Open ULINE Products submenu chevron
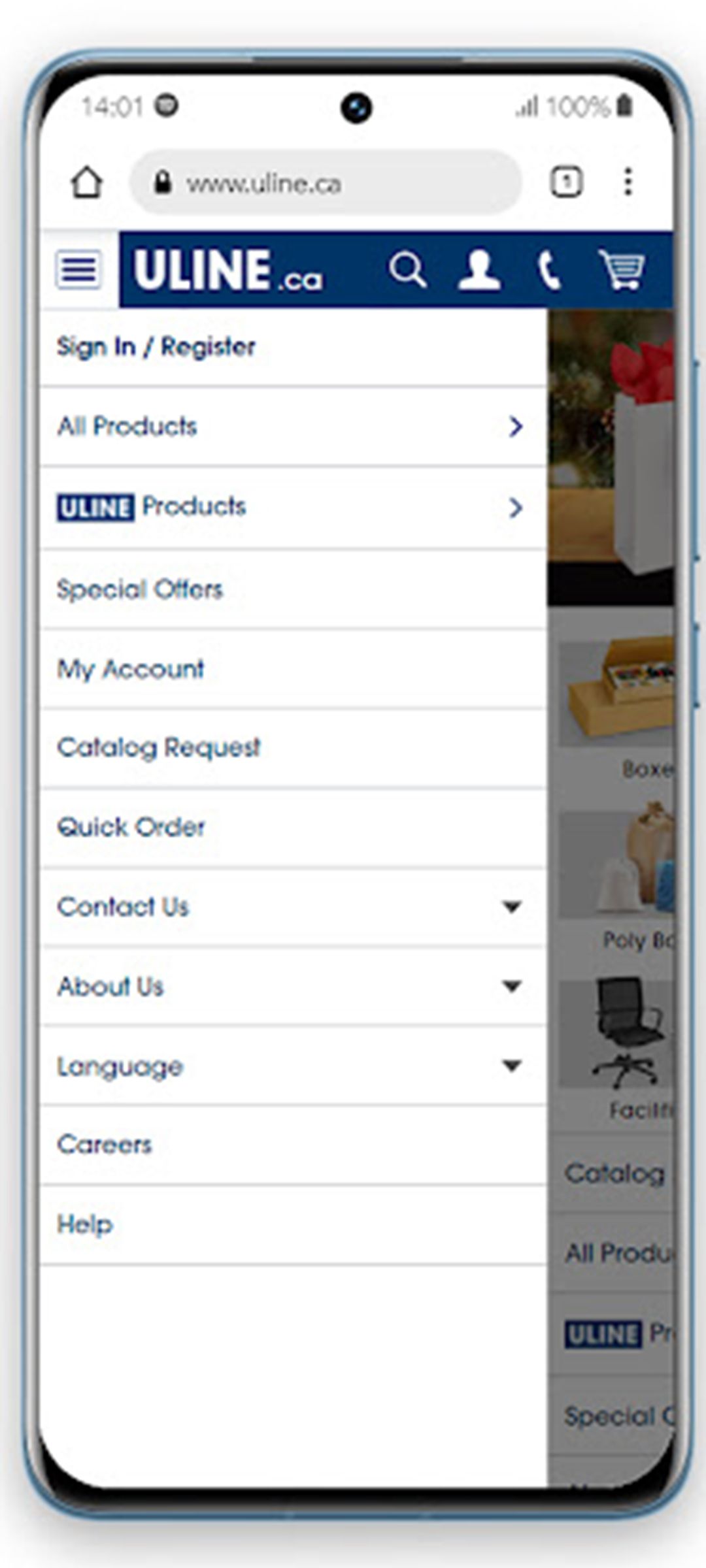The width and height of the screenshot is (706, 1568). click(516, 508)
